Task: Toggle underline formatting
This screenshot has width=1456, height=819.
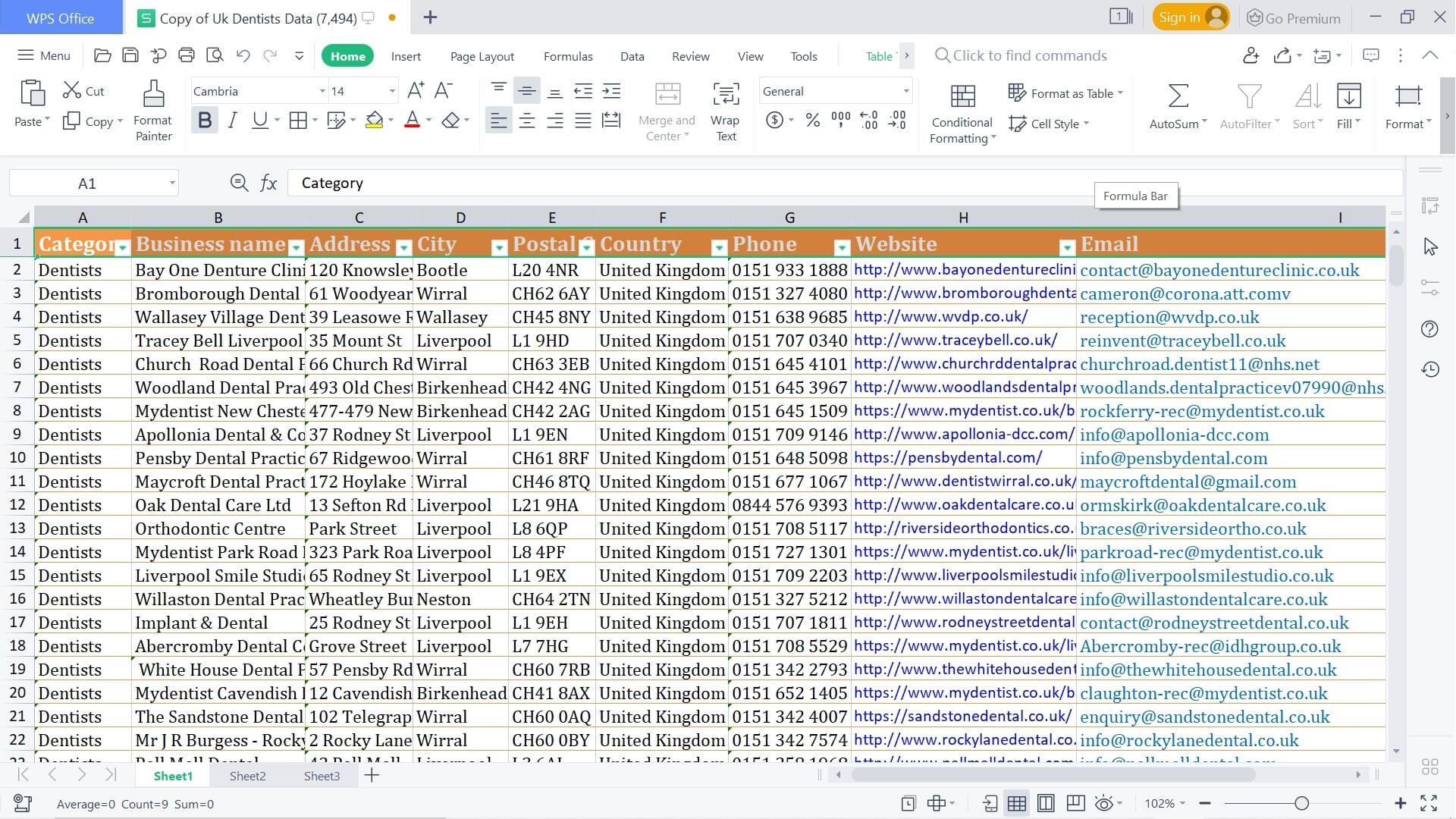Action: coord(259,120)
